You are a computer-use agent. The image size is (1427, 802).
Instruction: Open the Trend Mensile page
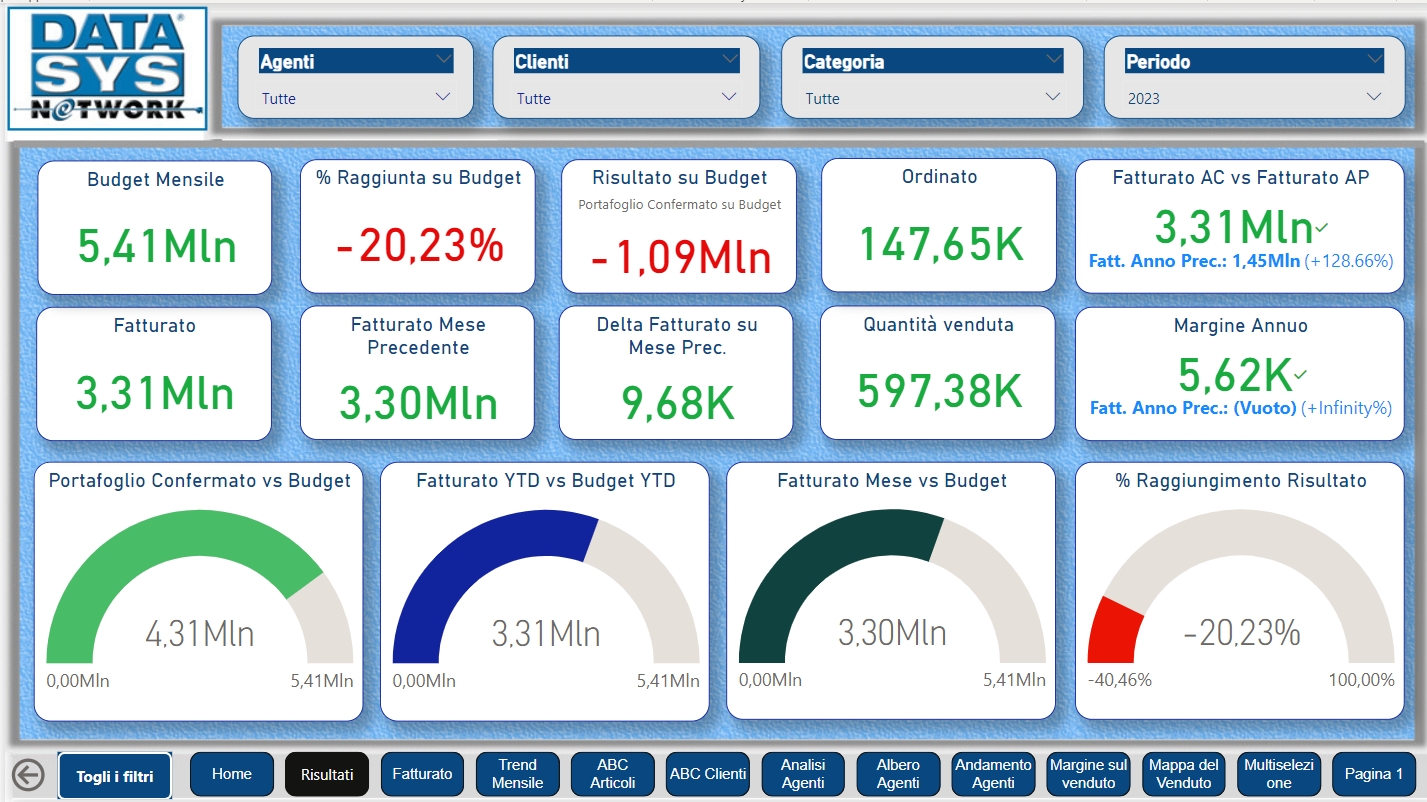pos(517,774)
